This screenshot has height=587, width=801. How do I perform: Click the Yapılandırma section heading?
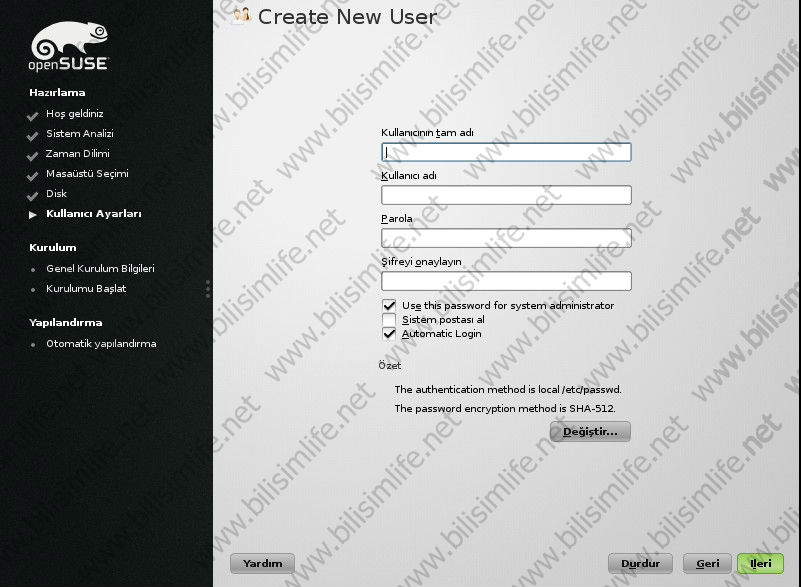(x=65, y=322)
